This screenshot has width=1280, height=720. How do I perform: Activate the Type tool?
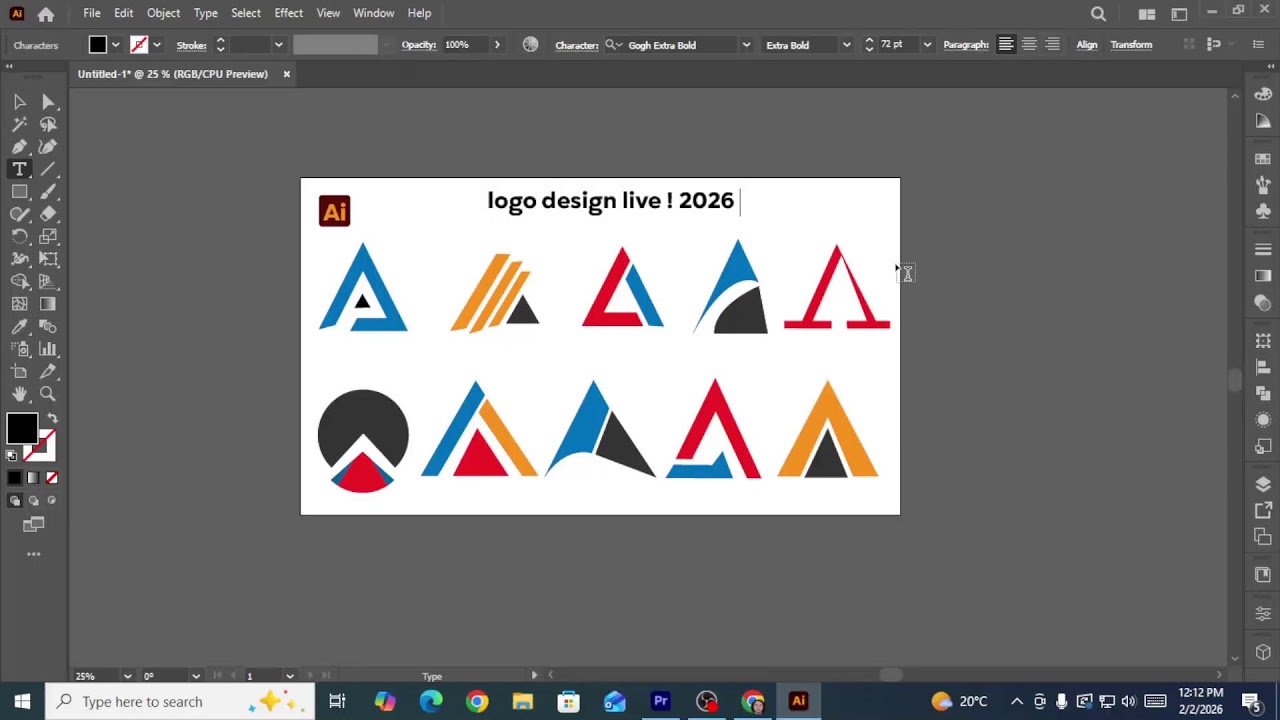pos(19,170)
